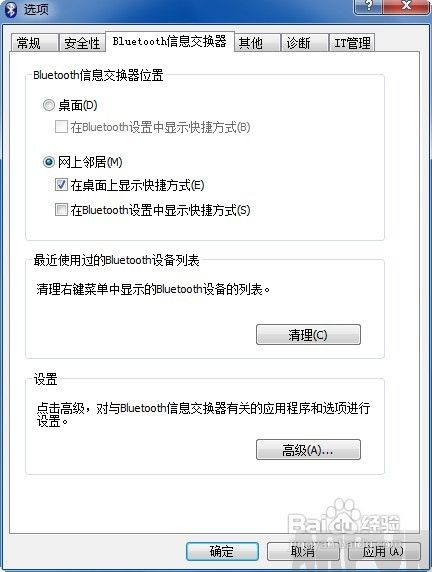Click the help question mark button
Viewport: 432px width, 572px height.
coord(368,7)
